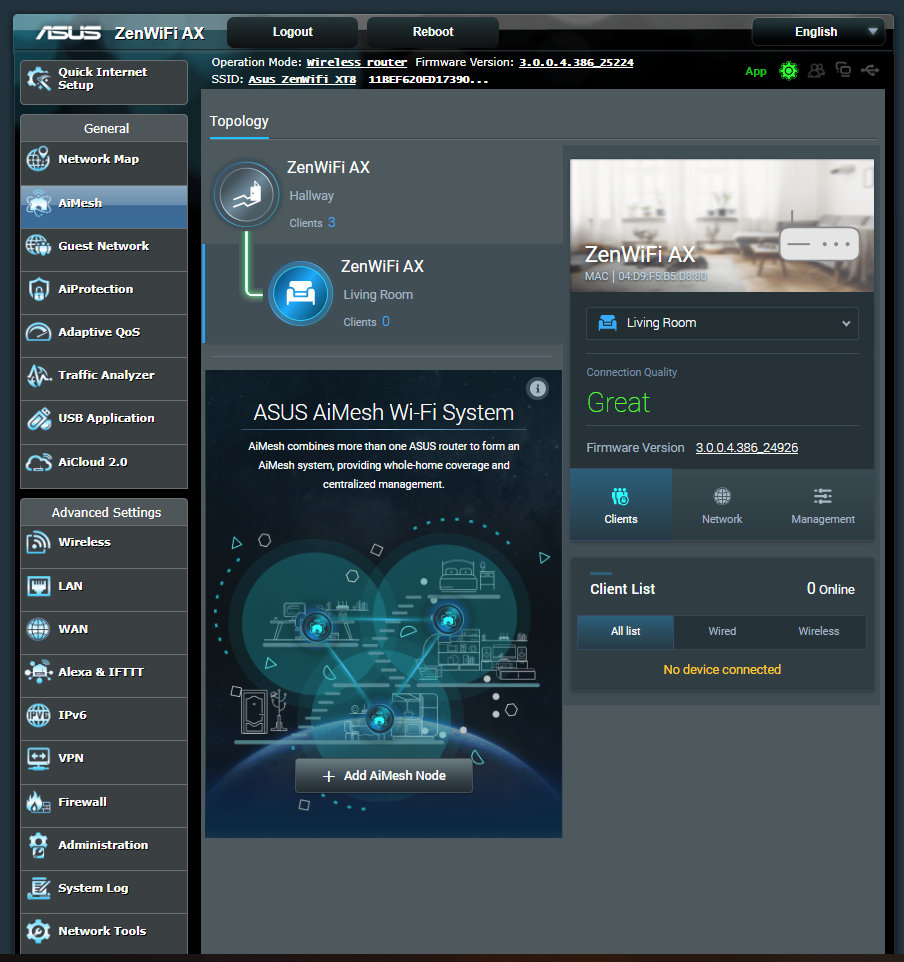
Task: Click the green gear status icon
Action: (788, 71)
